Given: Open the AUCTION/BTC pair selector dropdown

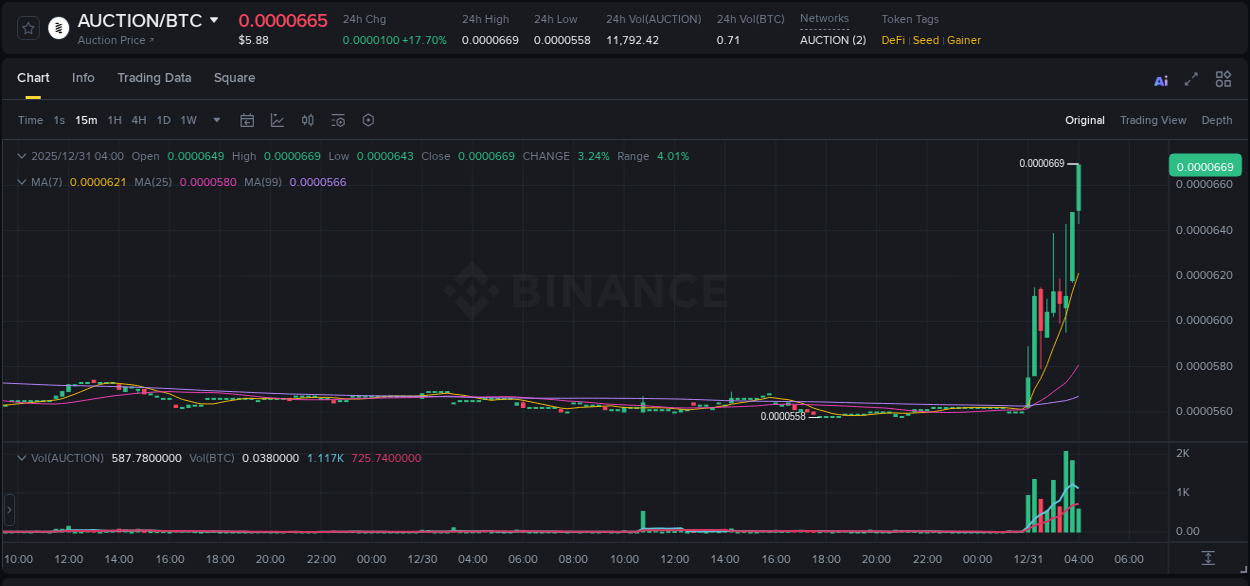Looking at the screenshot, I should click(214, 20).
